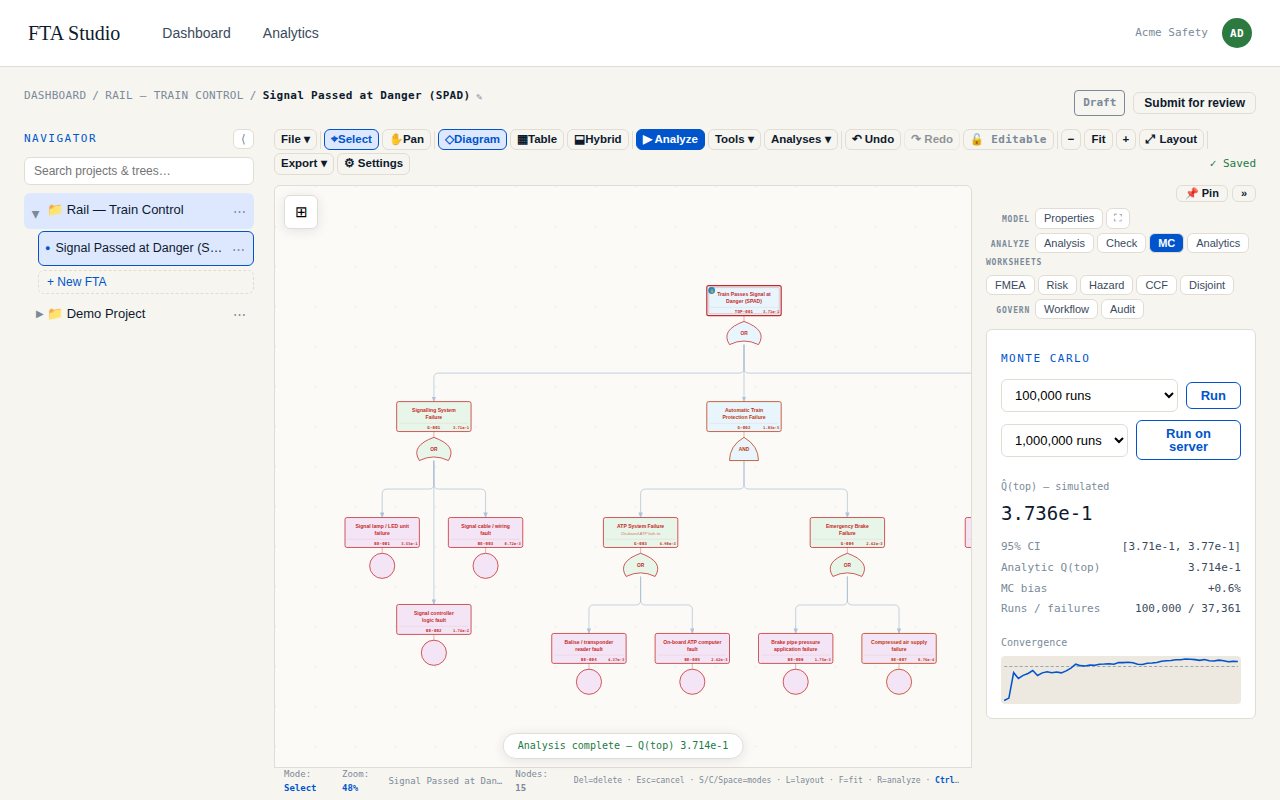Open the Tools dropdown menu

(x=735, y=139)
